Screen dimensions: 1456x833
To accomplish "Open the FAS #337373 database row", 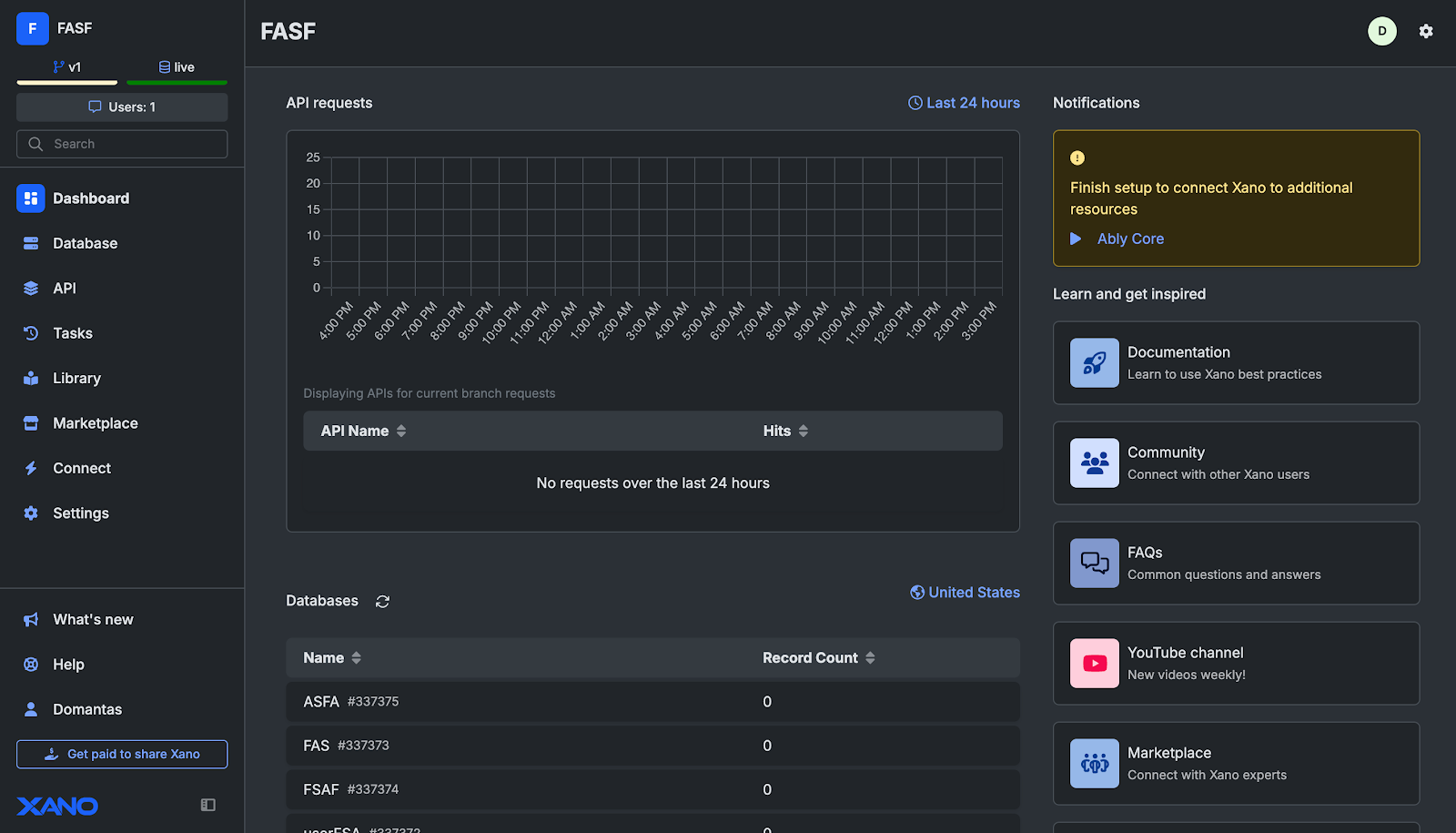I will [652, 746].
